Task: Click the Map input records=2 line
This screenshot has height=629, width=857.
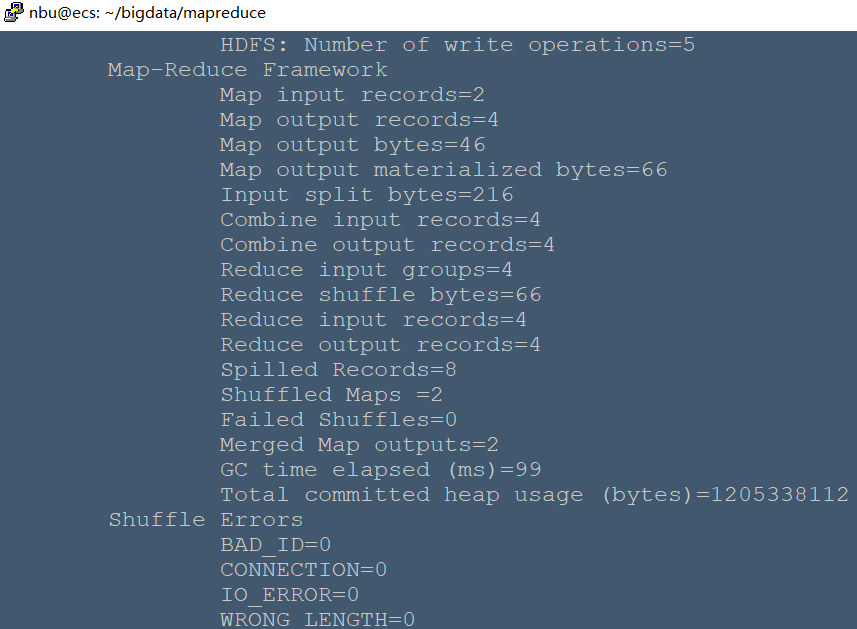Action: tap(352, 95)
